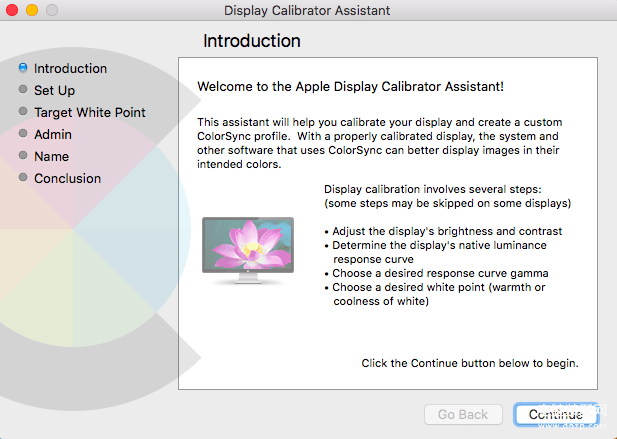Click the Introduction page heading
The image size is (617, 439).
[252, 41]
